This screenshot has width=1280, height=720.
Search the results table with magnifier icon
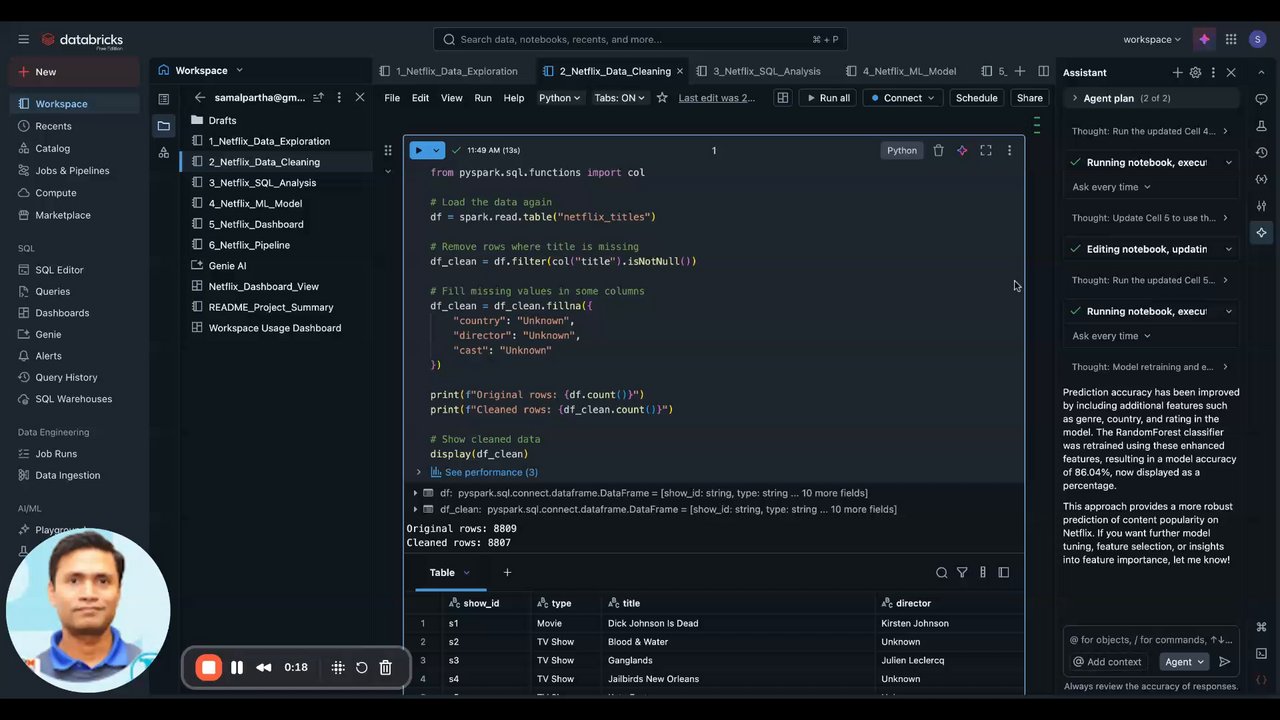click(x=941, y=573)
